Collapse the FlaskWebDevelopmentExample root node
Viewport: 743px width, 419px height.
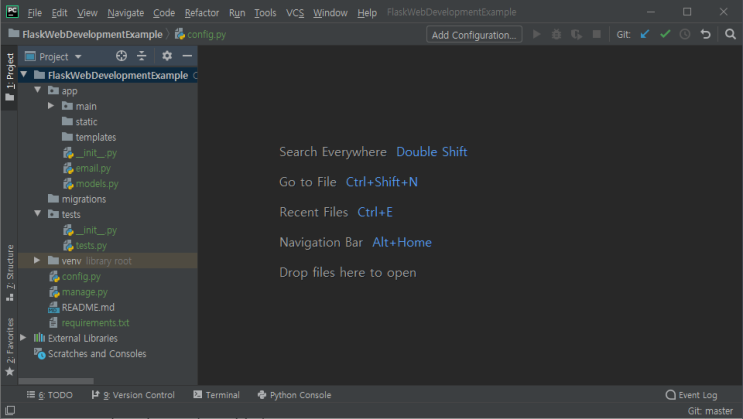point(24,75)
